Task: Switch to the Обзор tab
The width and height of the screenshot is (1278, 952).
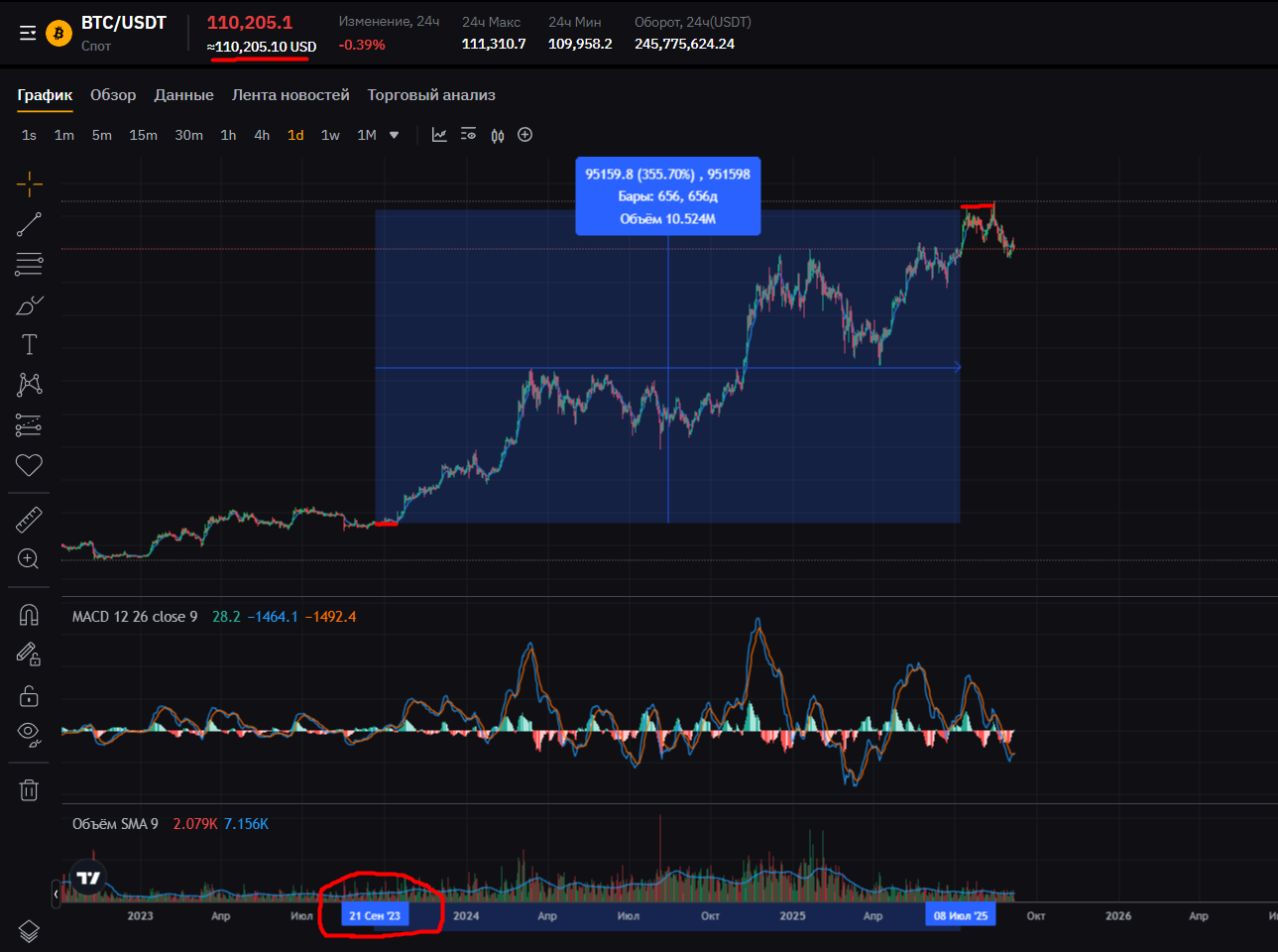Action: (x=113, y=95)
